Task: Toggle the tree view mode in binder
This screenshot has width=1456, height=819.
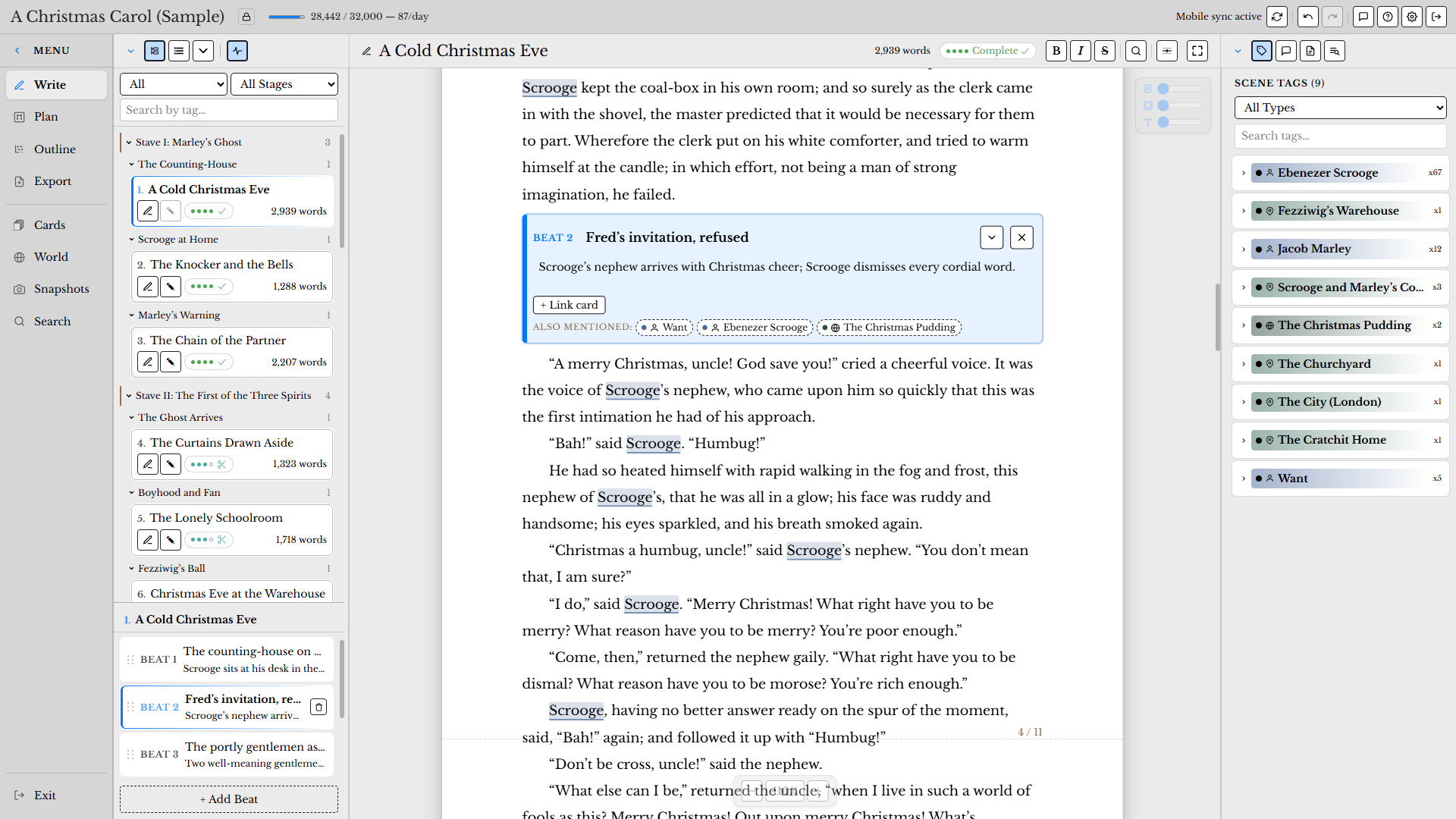Action: [x=155, y=51]
